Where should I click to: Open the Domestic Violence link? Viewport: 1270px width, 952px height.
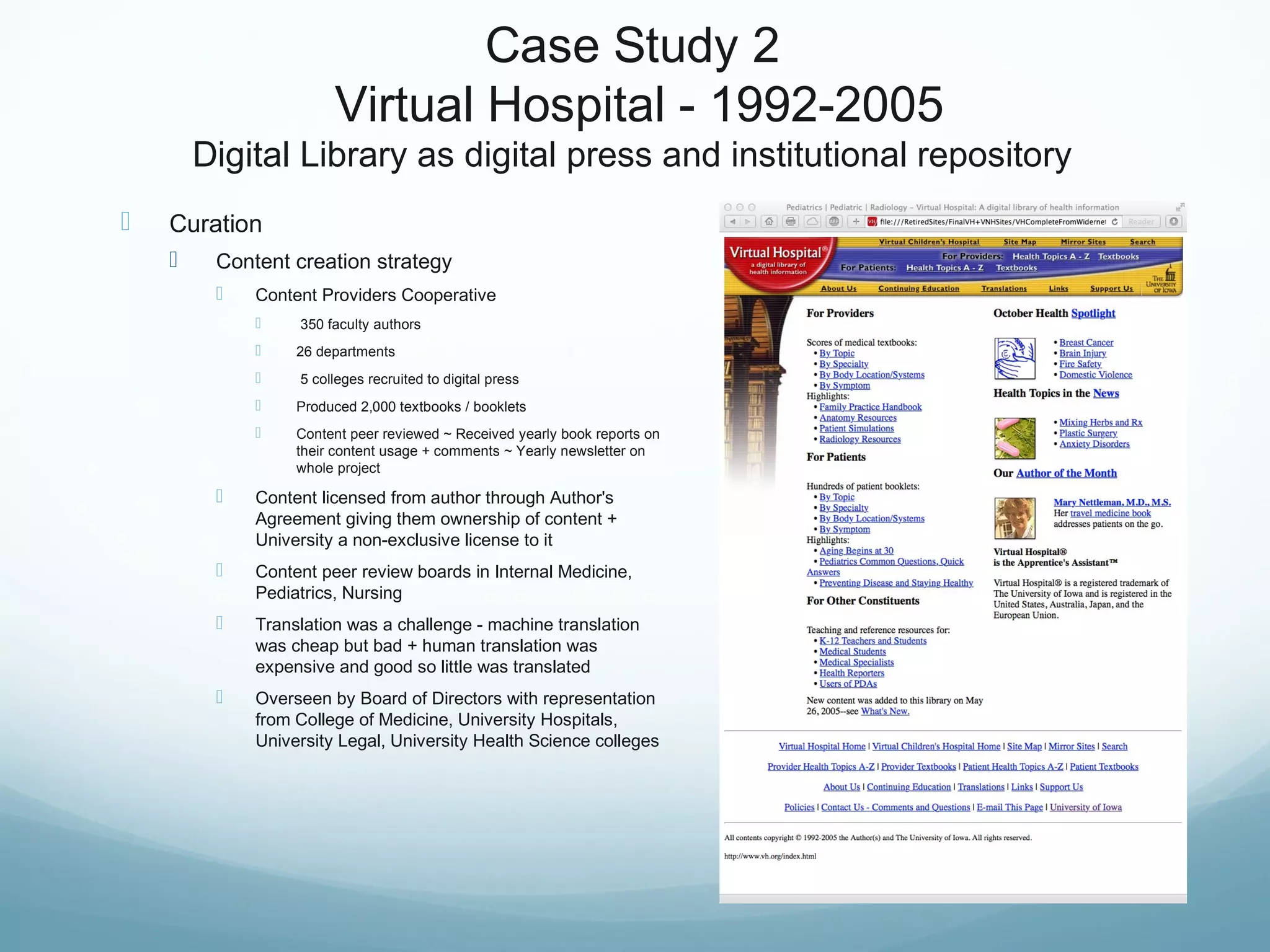(1095, 375)
